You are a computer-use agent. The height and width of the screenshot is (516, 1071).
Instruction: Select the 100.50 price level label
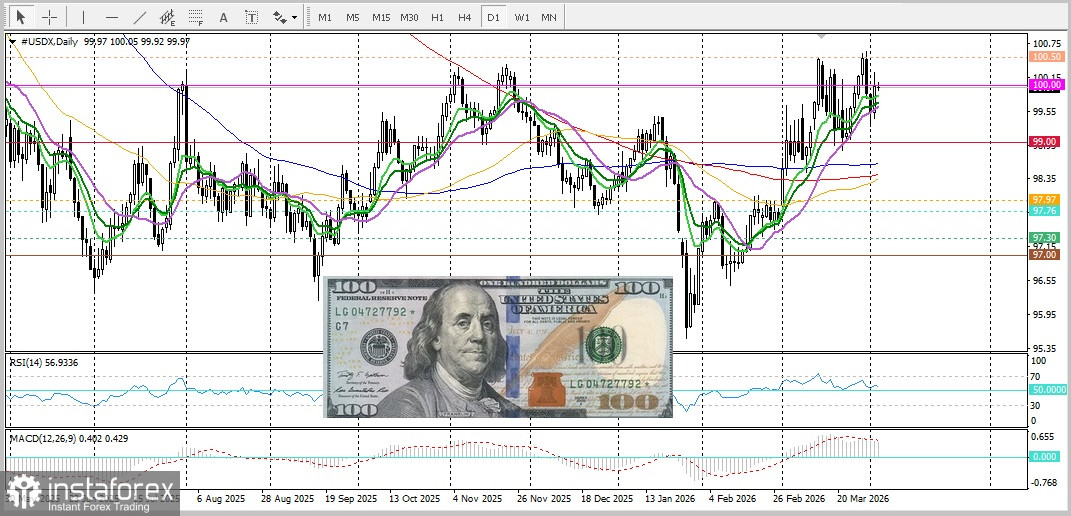(x=1046, y=57)
